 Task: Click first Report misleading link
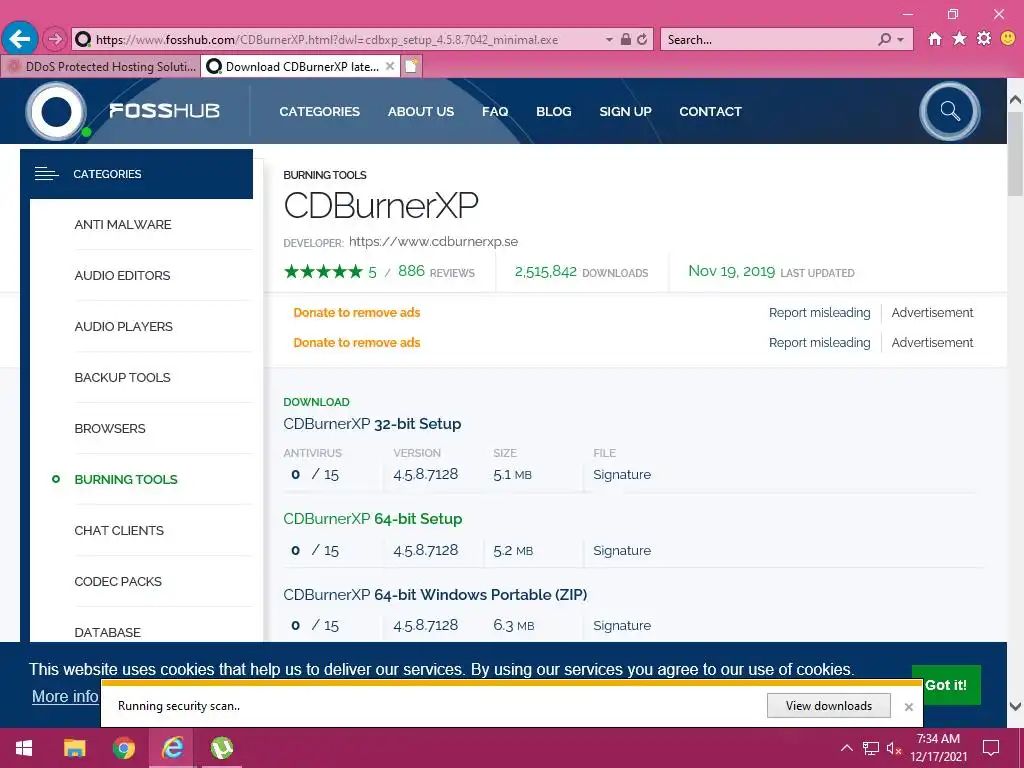click(820, 313)
